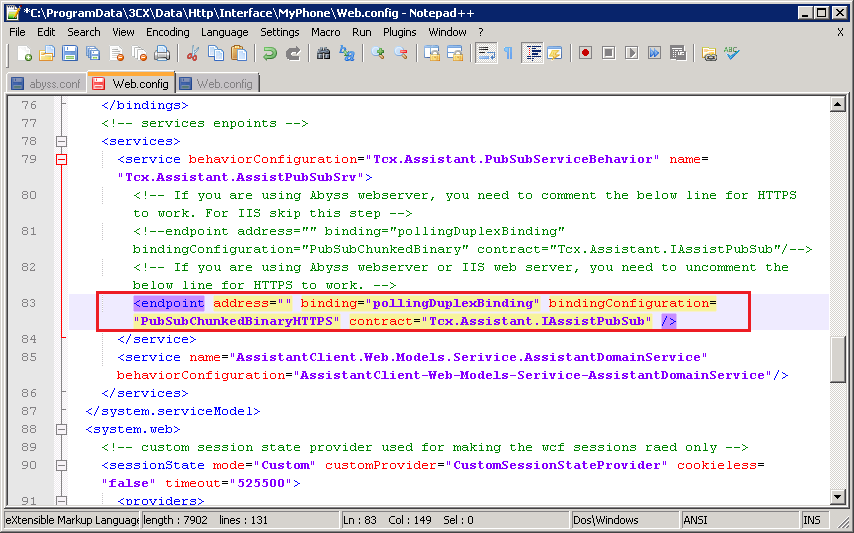The height and width of the screenshot is (533, 854).
Task: Switch to the inactive Web.config tab on the right
Action: point(217,84)
